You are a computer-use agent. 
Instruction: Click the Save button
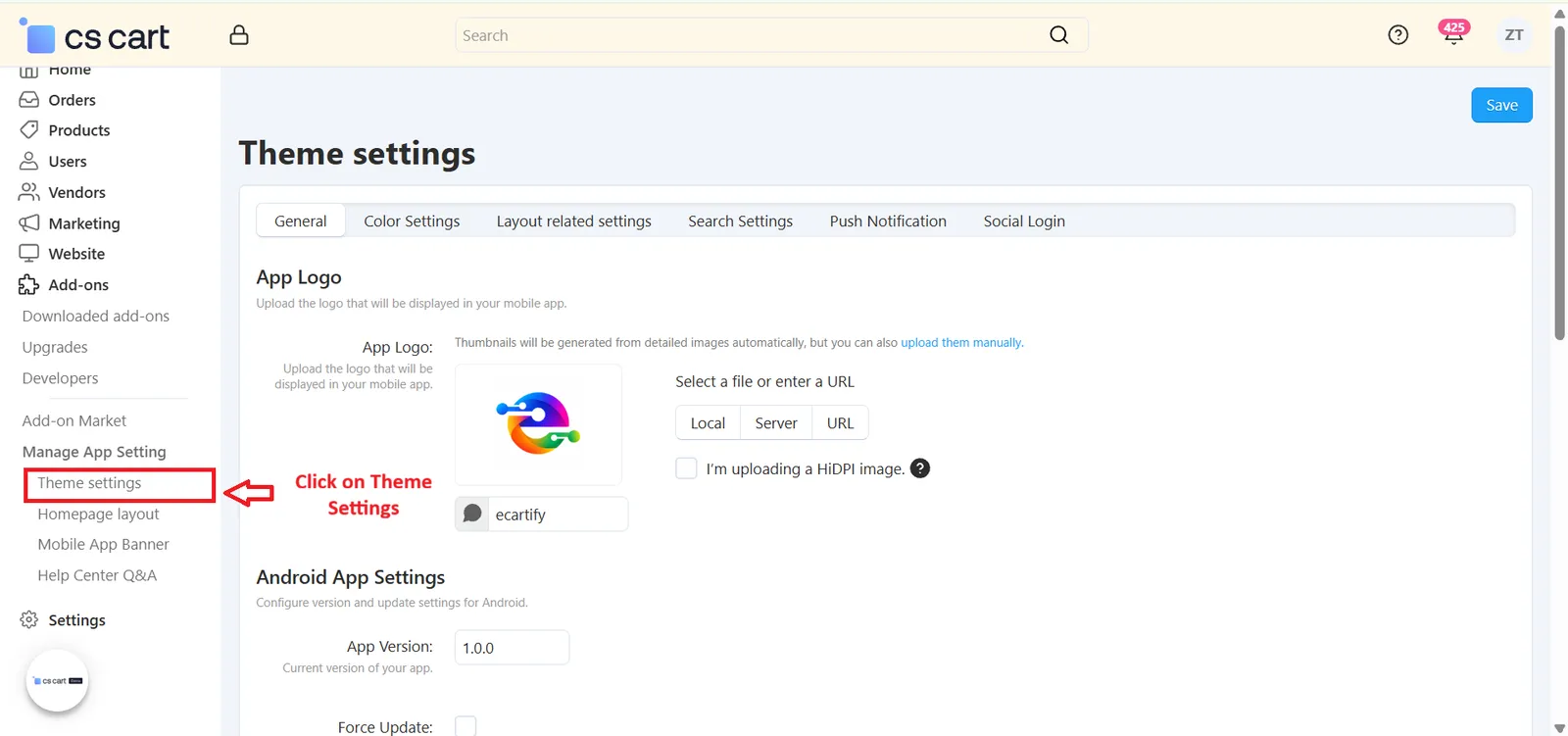click(x=1501, y=105)
